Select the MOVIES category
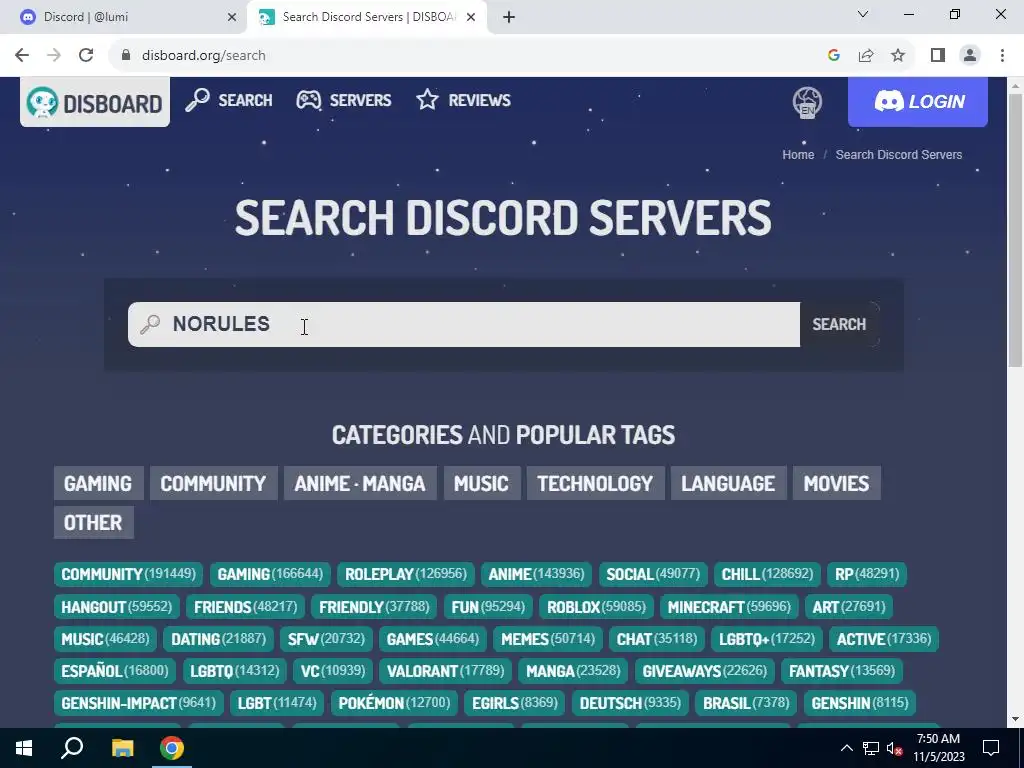1024x768 pixels. (x=837, y=483)
